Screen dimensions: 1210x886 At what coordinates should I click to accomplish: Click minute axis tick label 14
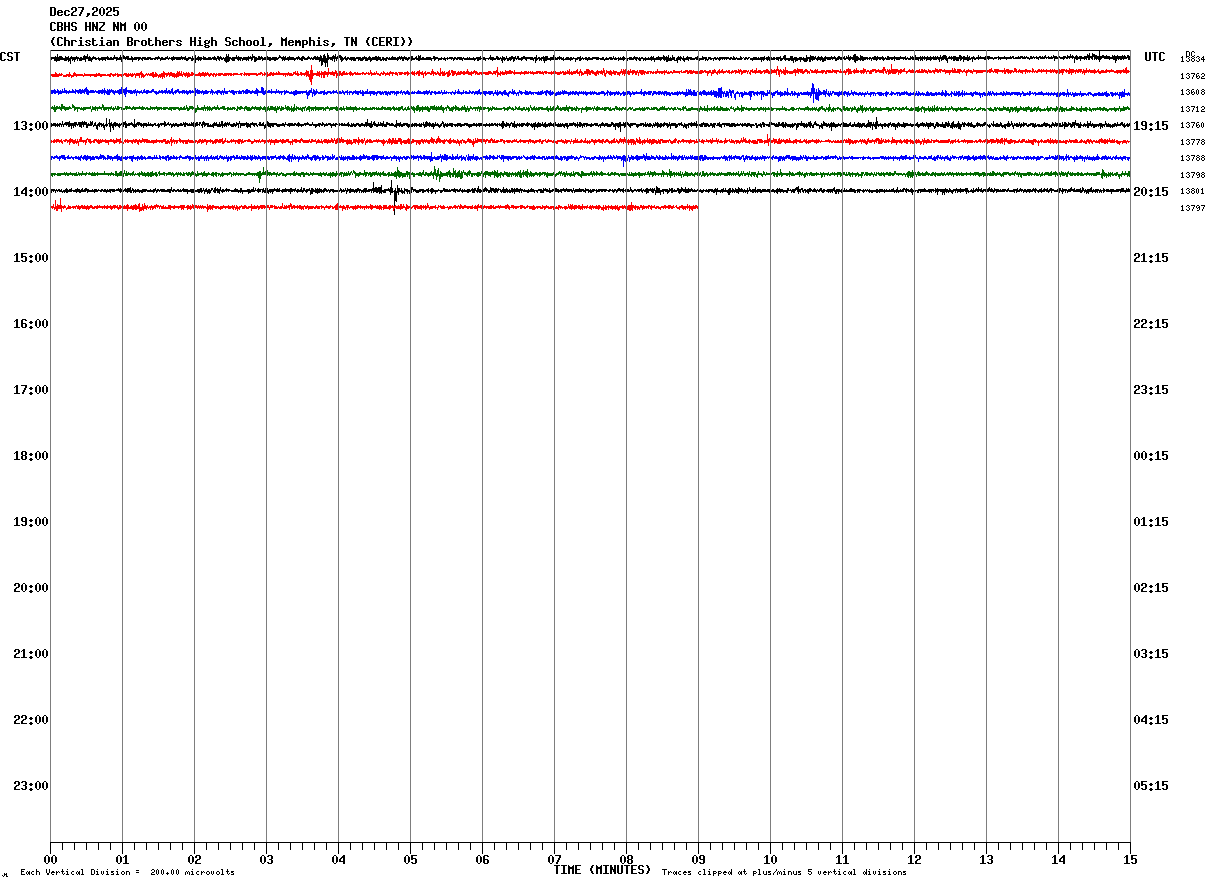[x=1058, y=859]
